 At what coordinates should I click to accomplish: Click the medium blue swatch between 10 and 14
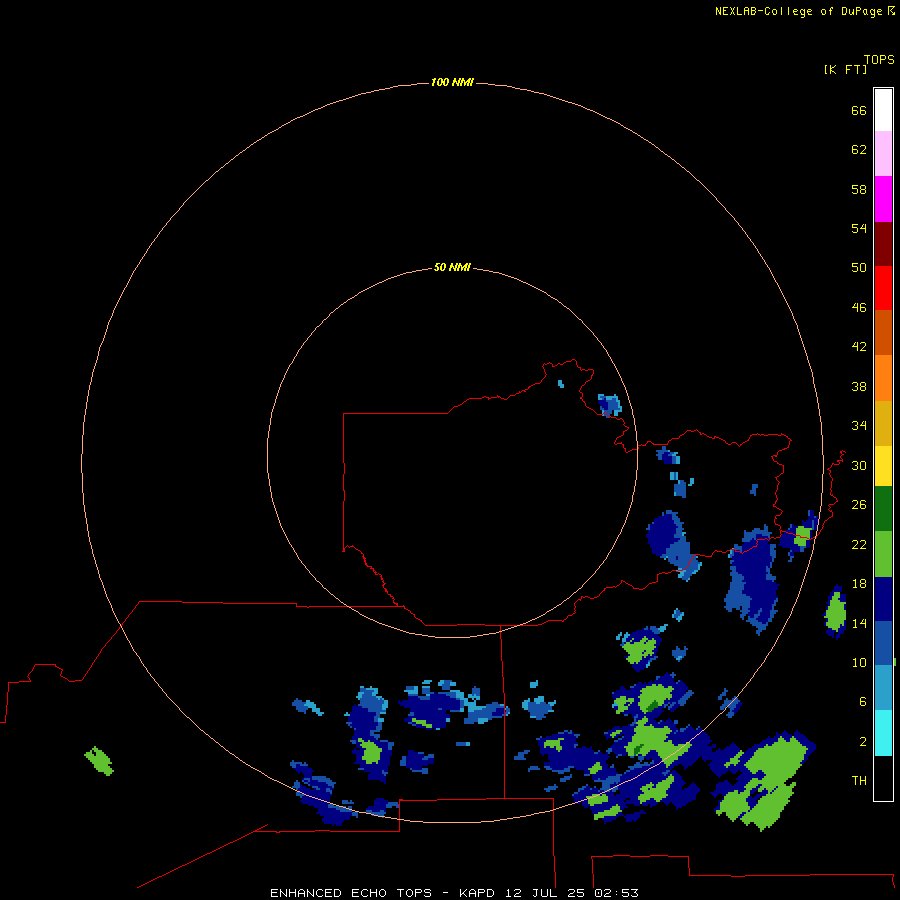point(883,643)
